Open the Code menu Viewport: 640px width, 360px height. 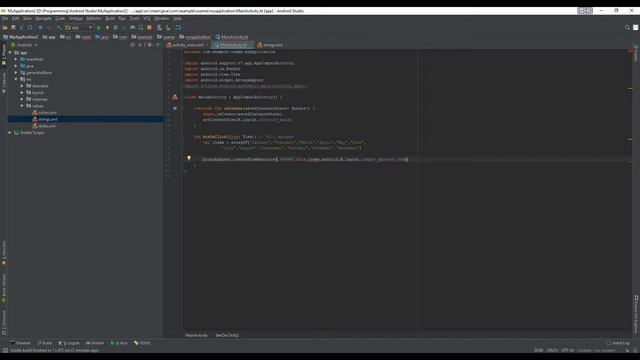[60, 18]
